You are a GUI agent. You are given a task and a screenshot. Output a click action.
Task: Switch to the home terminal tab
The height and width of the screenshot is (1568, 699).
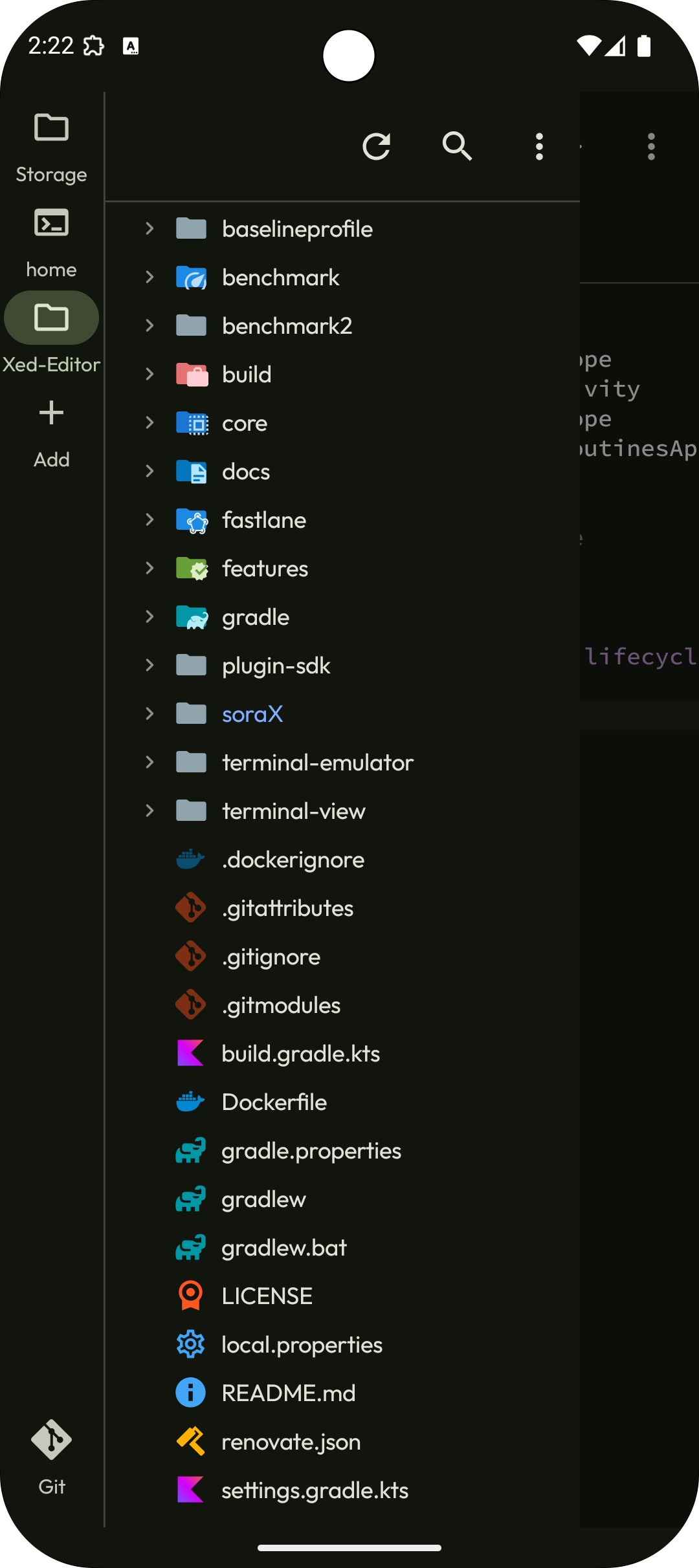click(51, 243)
